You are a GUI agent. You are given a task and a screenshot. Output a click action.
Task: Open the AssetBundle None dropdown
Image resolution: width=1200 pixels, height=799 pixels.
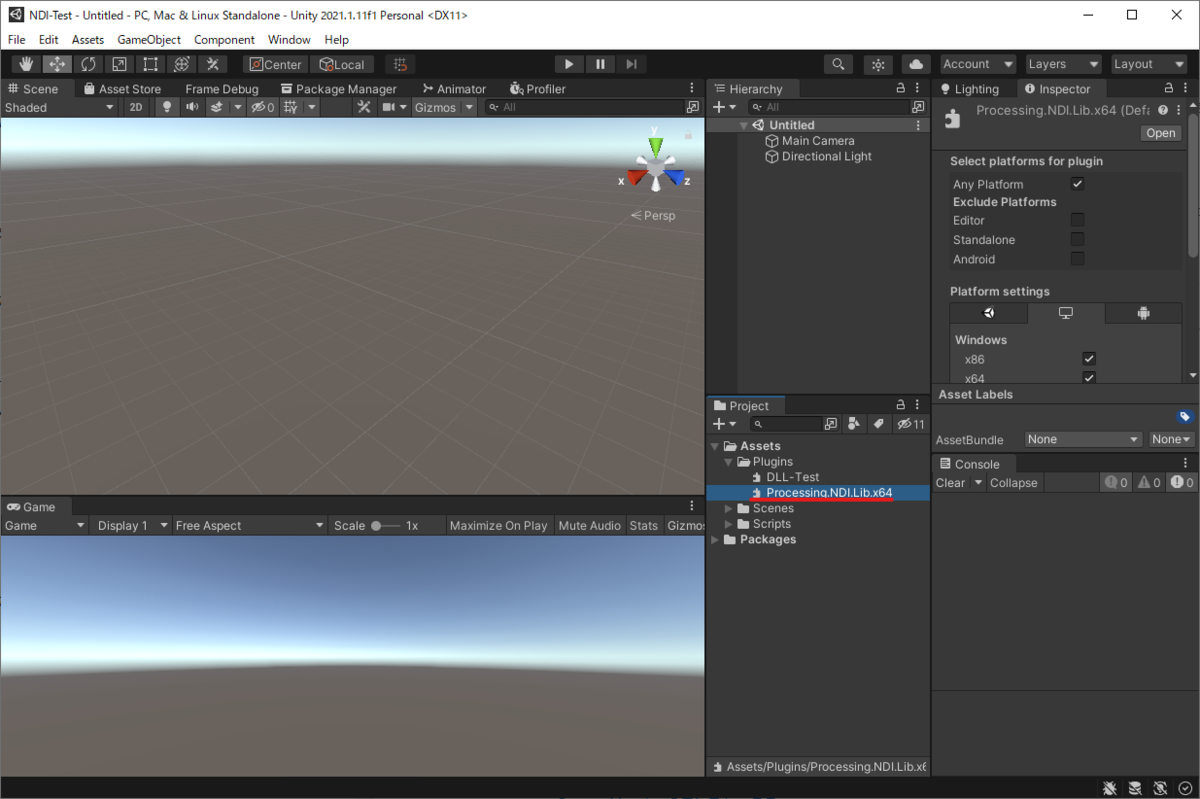point(1084,439)
